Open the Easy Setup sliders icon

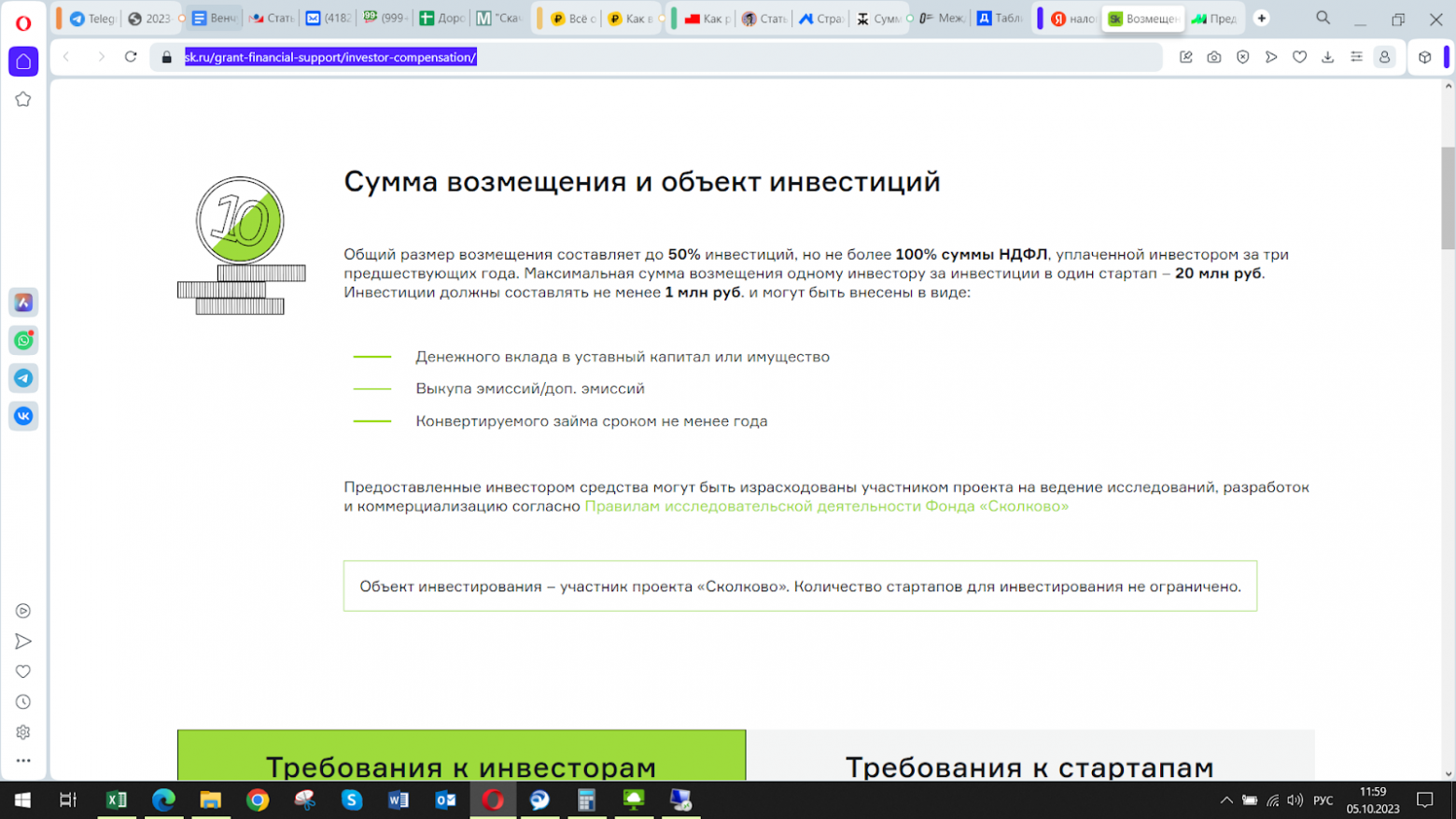[x=1356, y=57]
